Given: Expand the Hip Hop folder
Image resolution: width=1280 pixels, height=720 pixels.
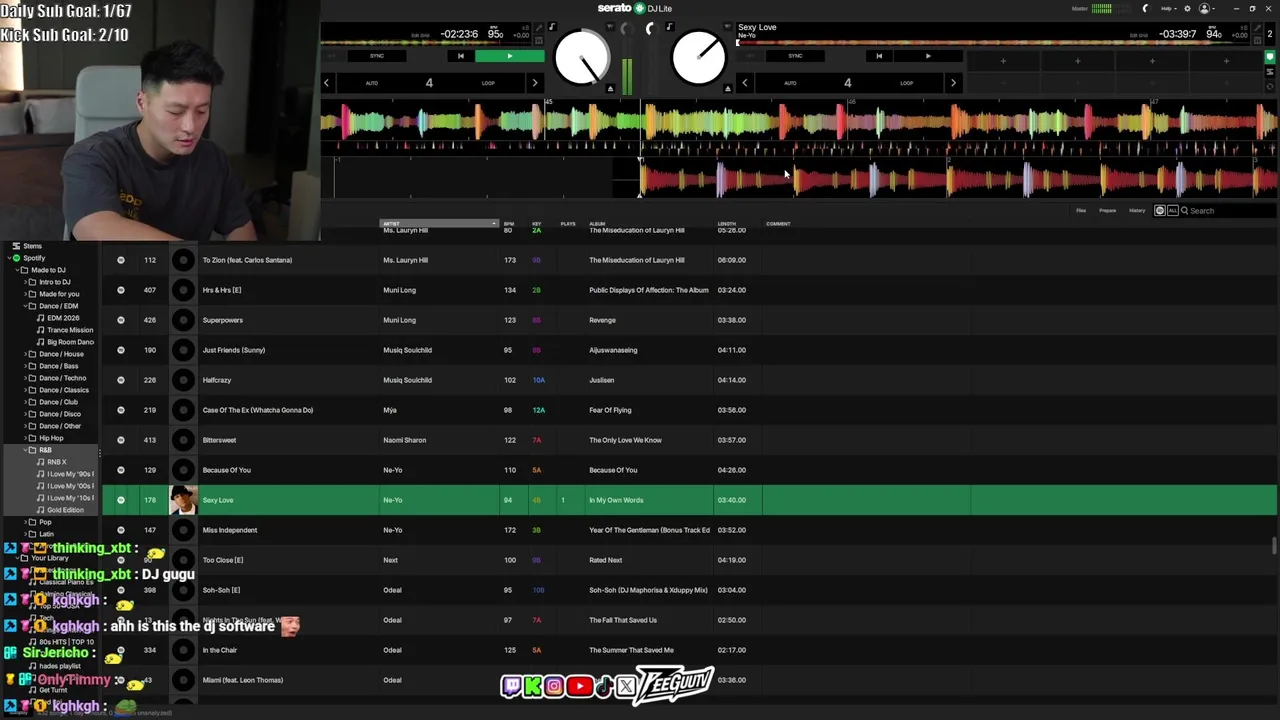Looking at the screenshot, I should 24,438.
